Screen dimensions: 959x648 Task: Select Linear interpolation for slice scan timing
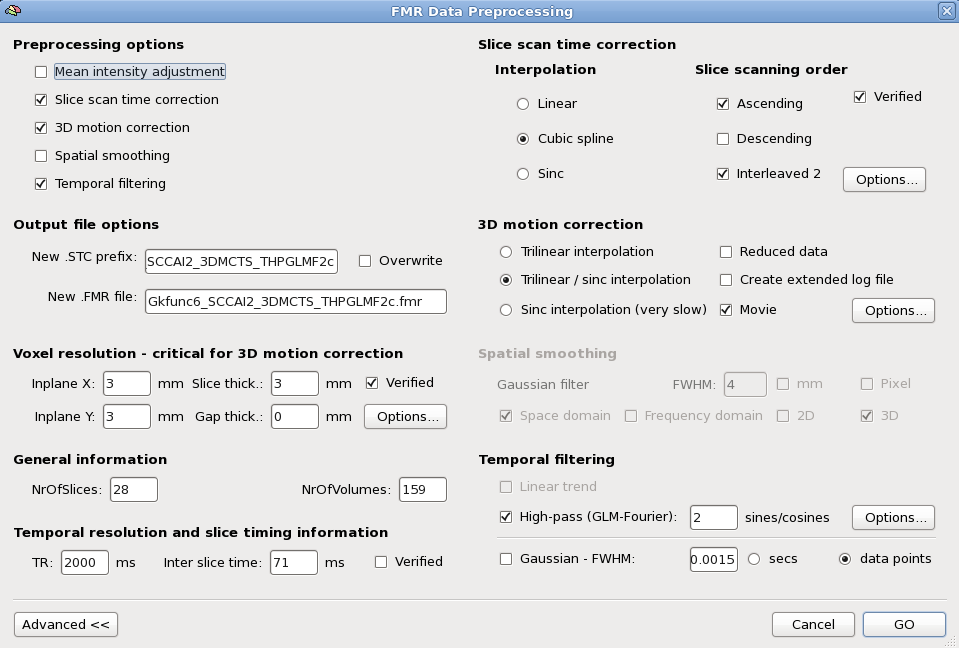tap(522, 103)
